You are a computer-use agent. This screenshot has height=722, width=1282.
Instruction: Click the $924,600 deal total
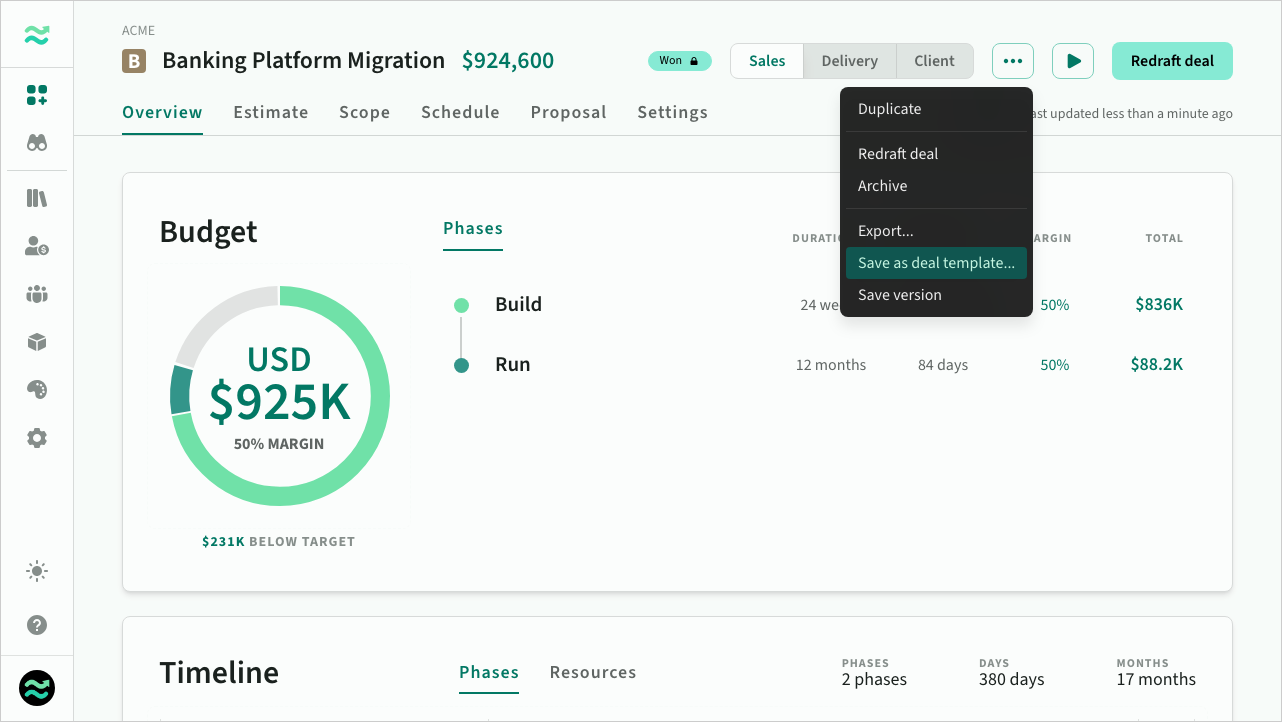pyautogui.click(x=508, y=61)
